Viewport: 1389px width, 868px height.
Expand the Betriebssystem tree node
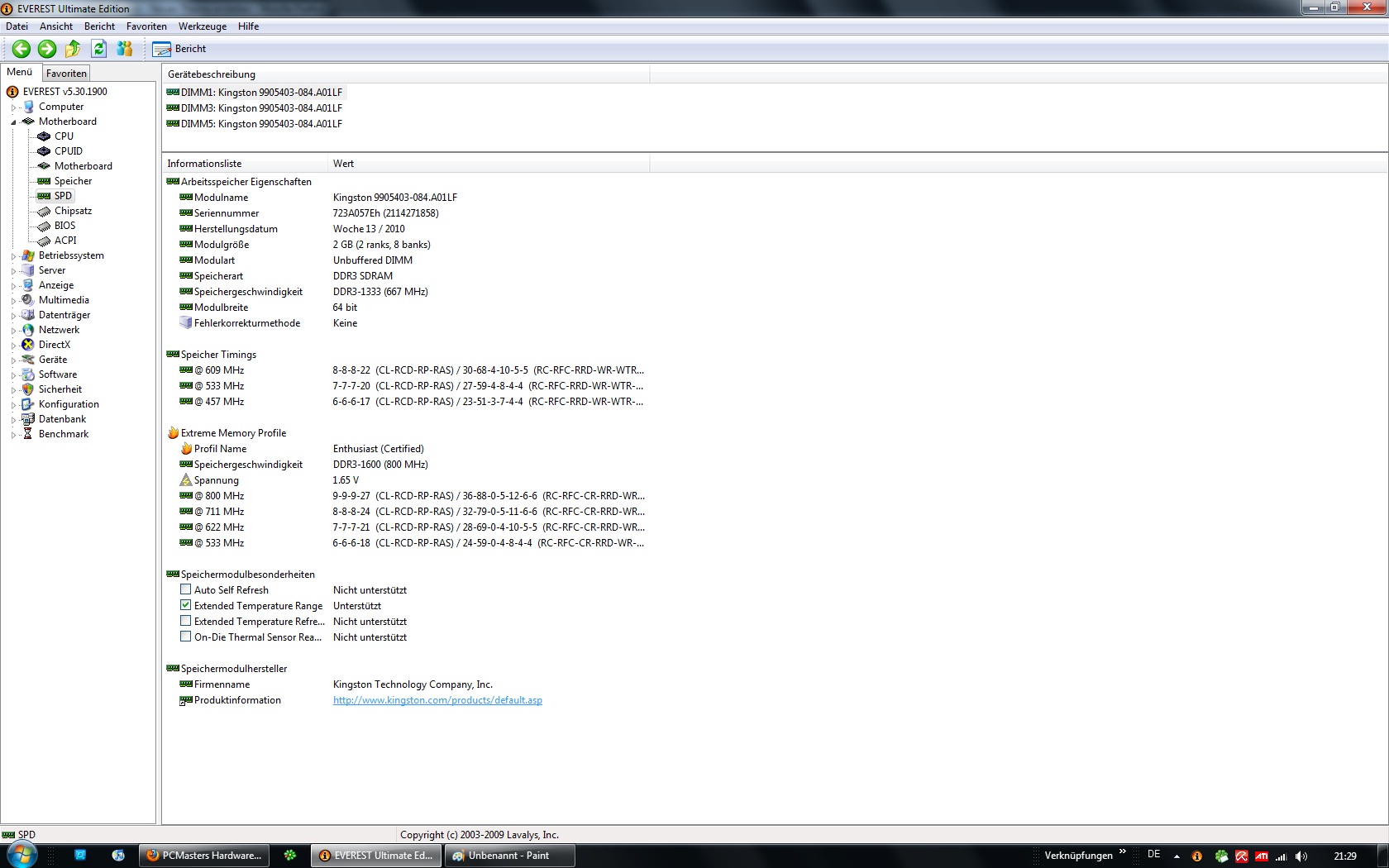pyautogui.click(x=13, y=256)
